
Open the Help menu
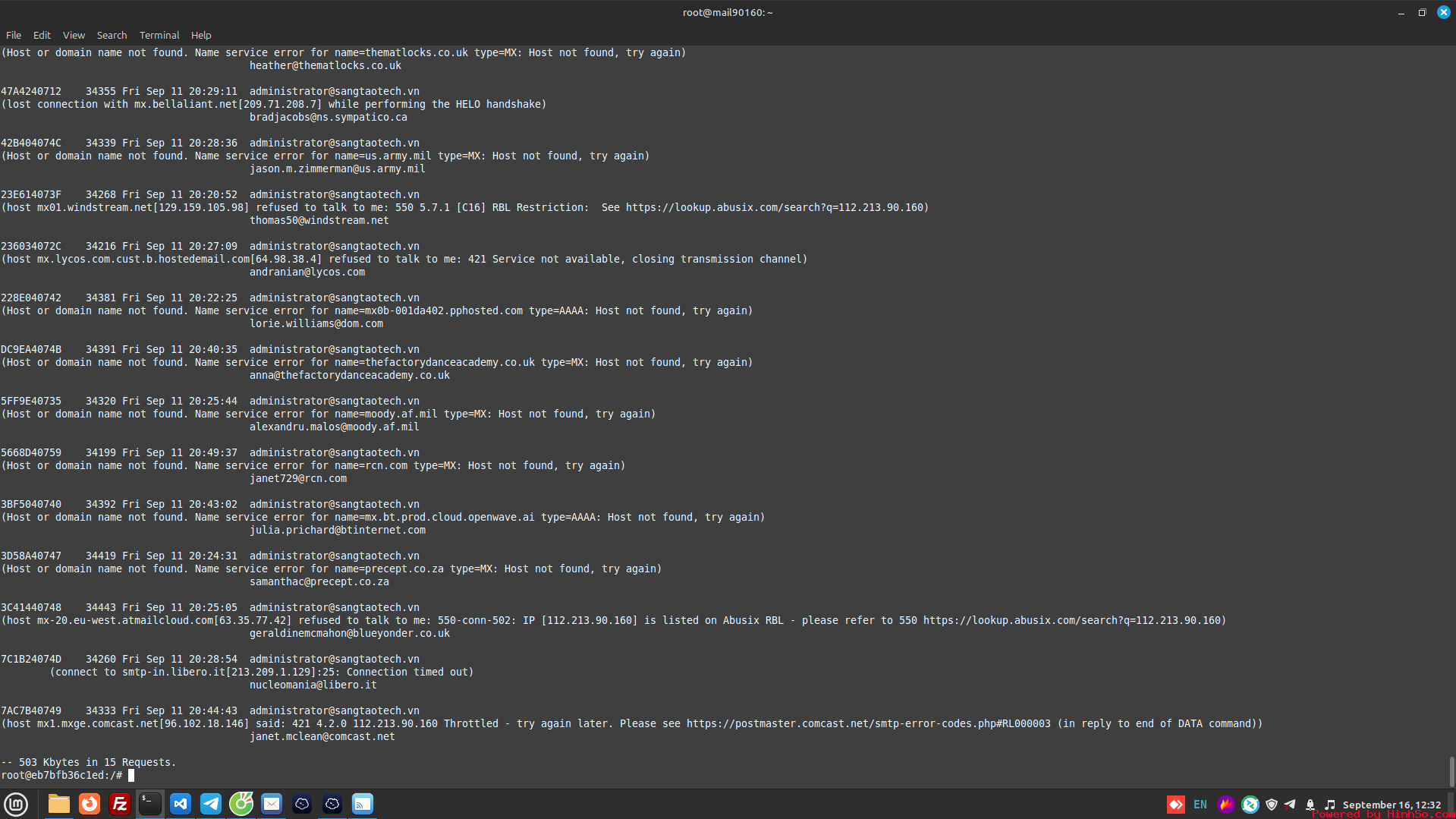coord(201,36)
